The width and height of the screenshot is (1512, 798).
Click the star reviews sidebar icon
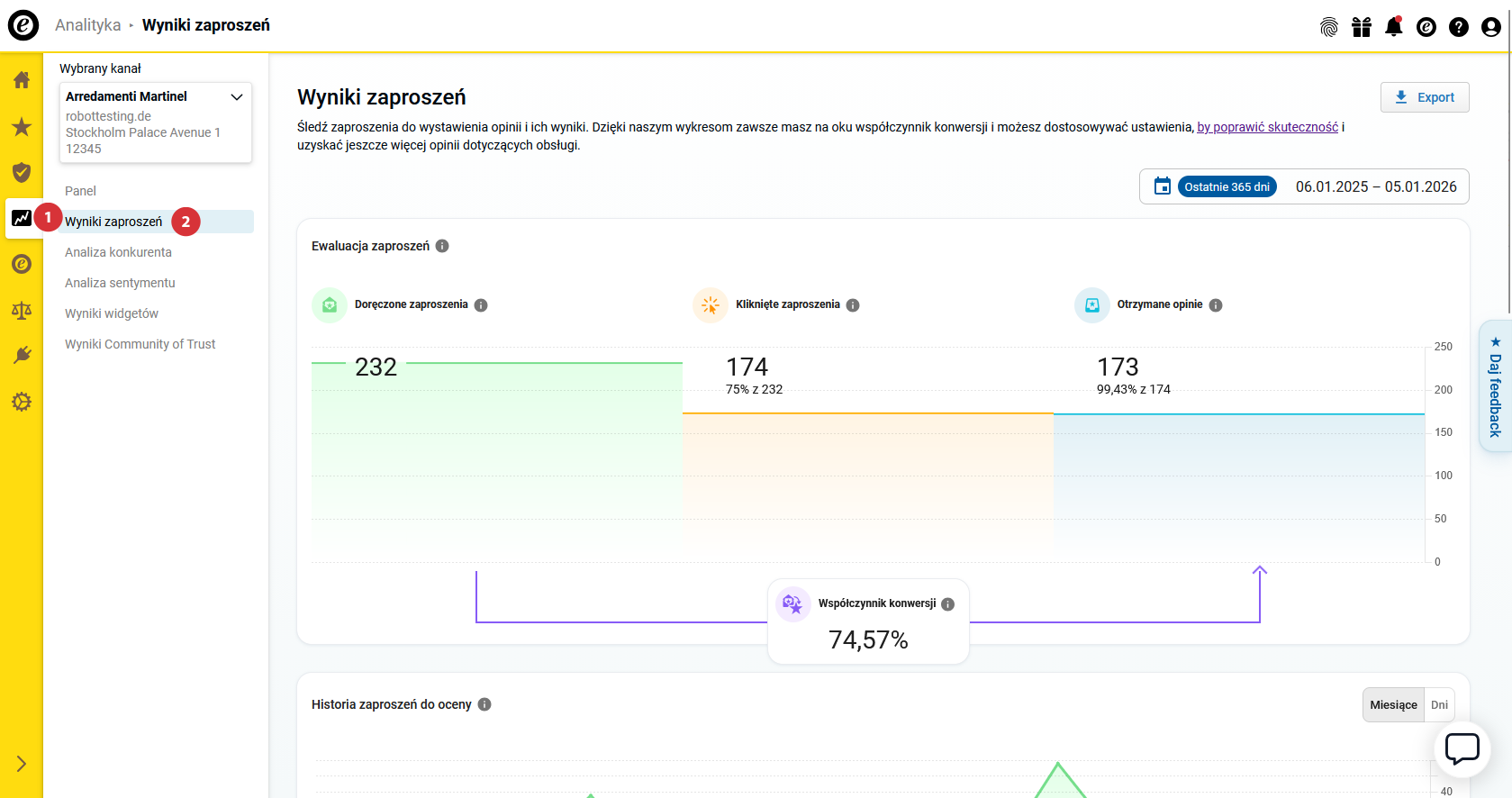(x=22, y=127)
